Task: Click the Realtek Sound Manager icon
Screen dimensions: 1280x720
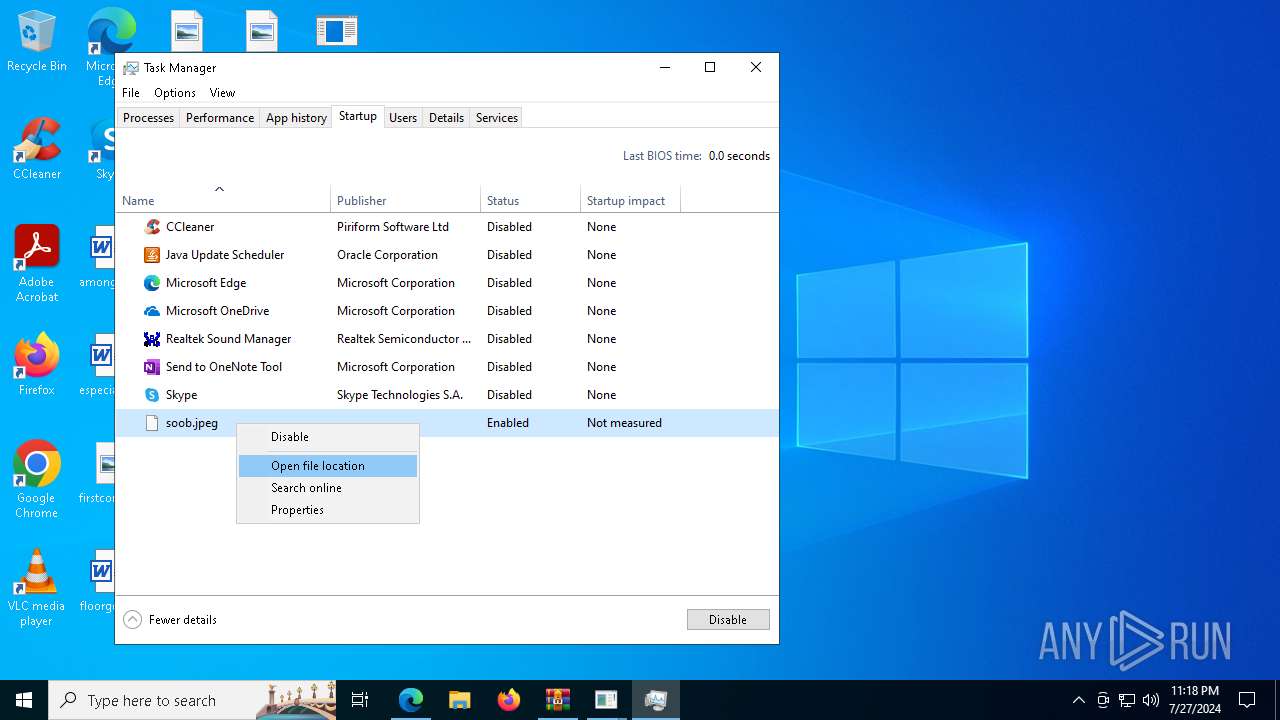Action: pos(152,339)
